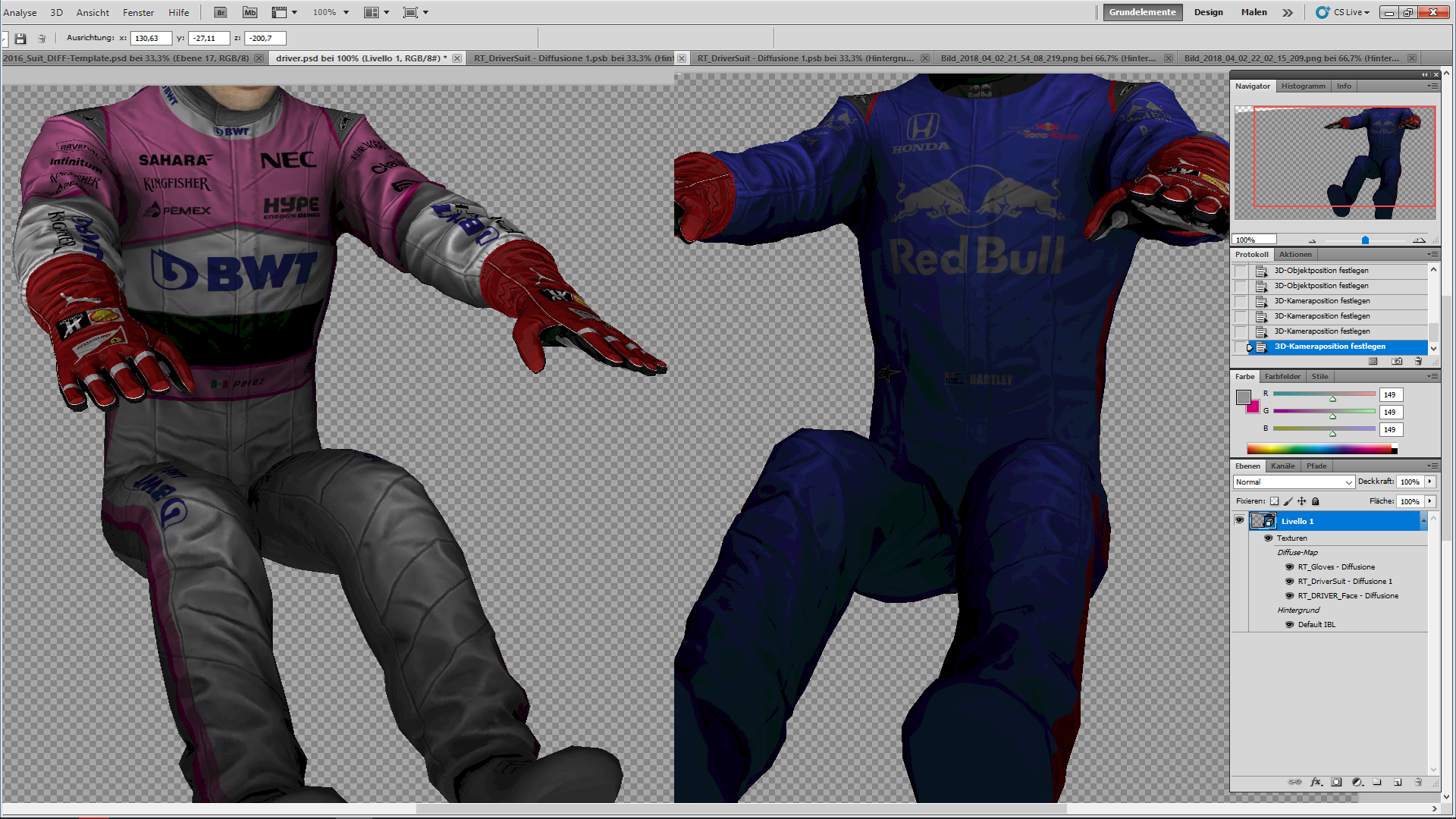Viewport: 1456px width, 819px height.
Task: Open the Navigator panel flyout menu
Action: click(1432, 86)
